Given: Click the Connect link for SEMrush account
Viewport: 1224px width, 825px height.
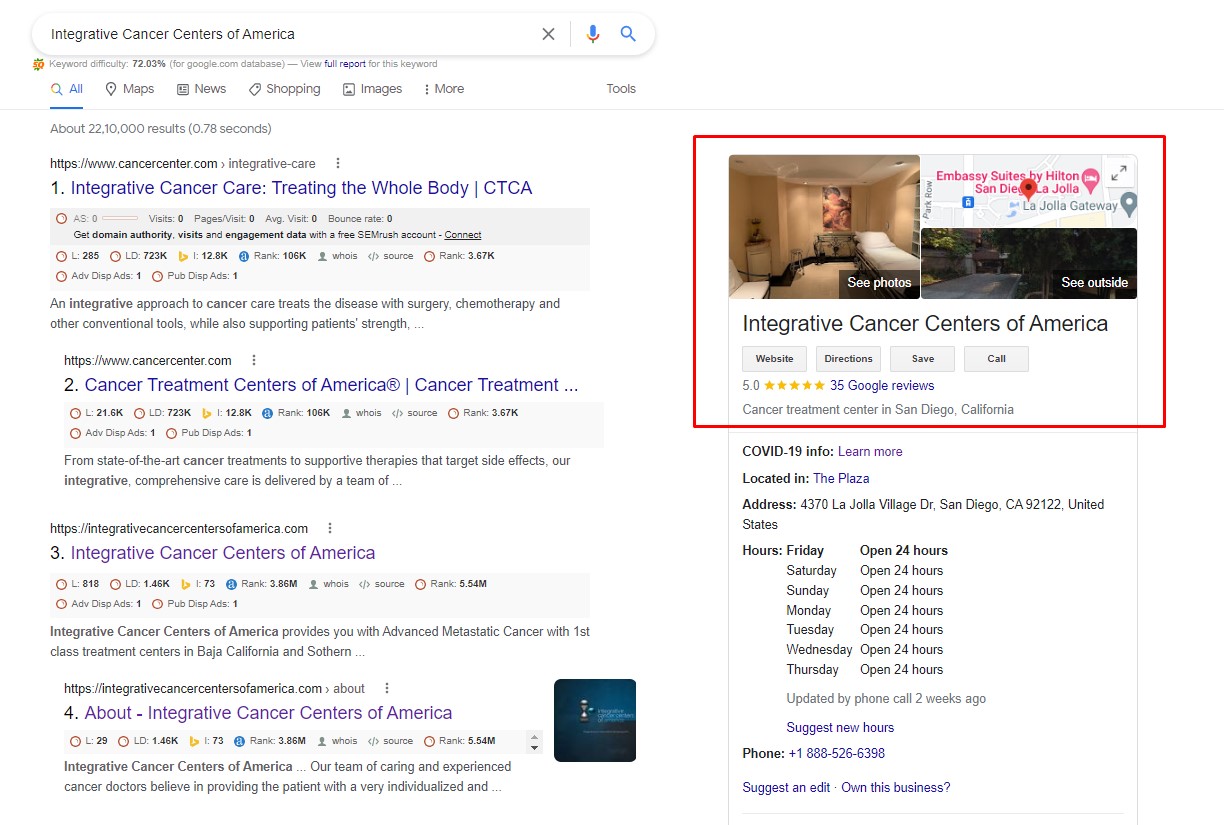Looking at the screenshot, I should pos(463,235).
